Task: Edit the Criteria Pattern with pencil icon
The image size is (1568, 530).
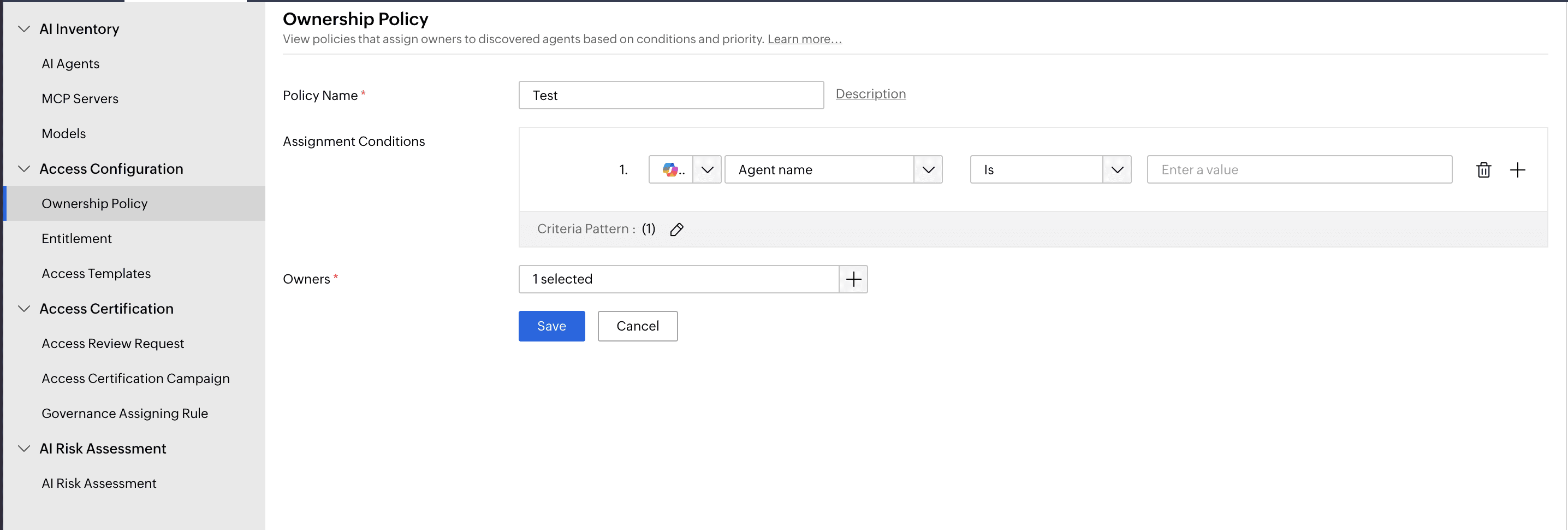Action: [x=676, y=229]
